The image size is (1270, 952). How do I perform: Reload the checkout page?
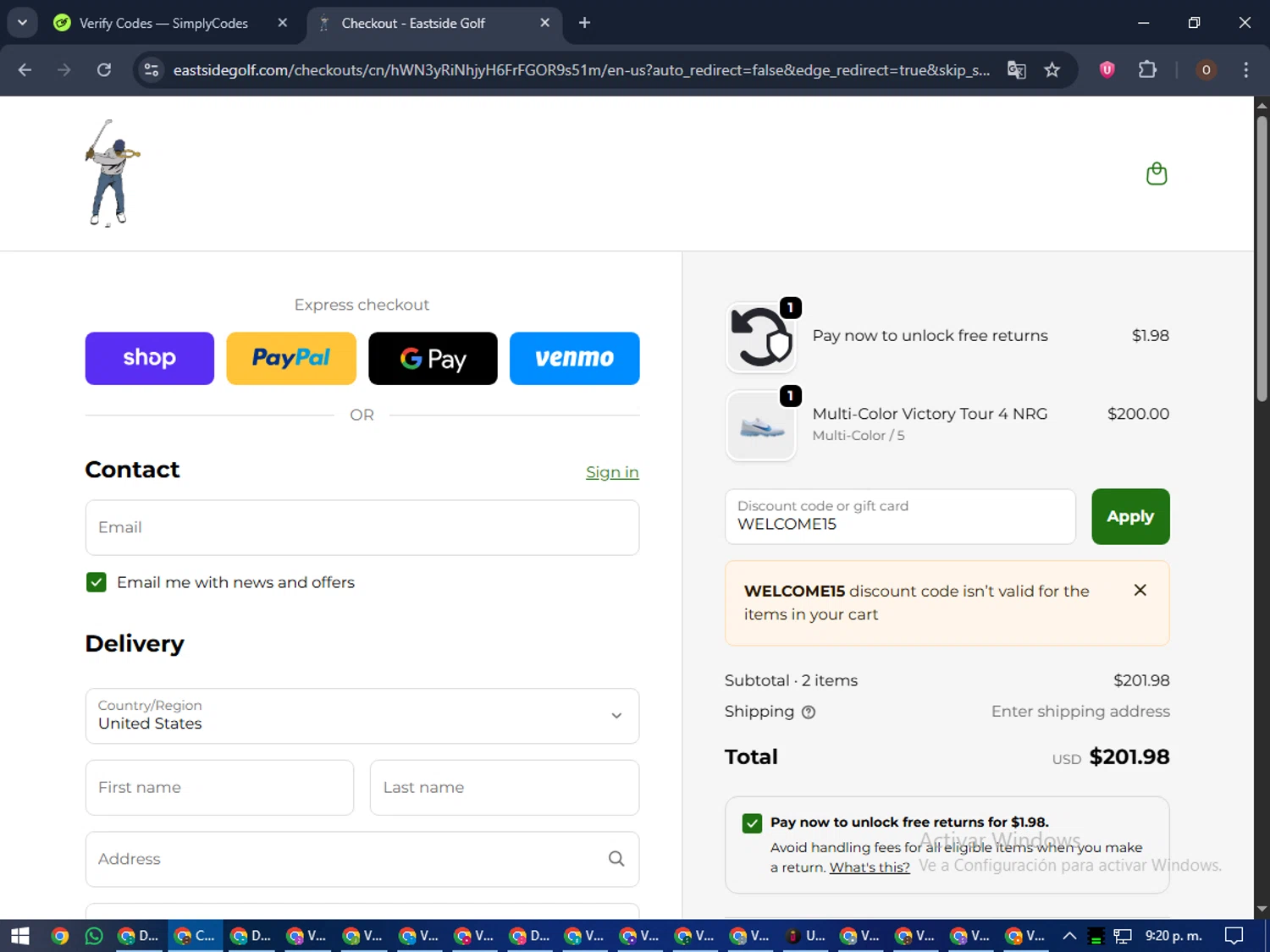pyautogui.click(x=104, y=69)
